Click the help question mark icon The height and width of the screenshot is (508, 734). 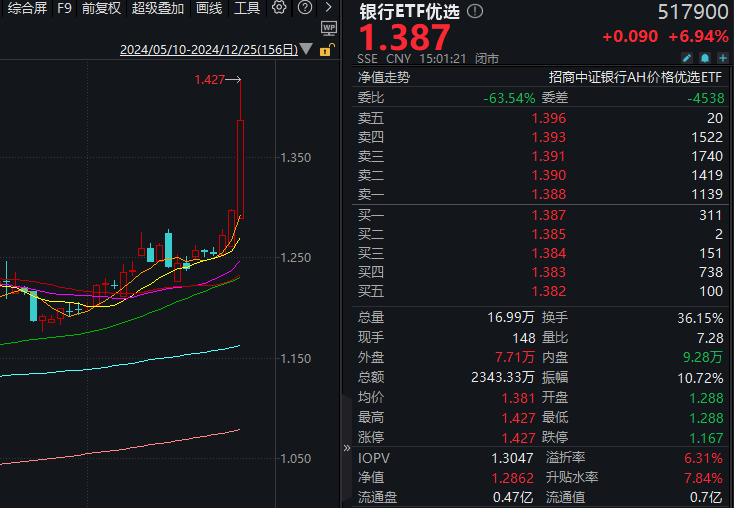click(x=304, y=8)
